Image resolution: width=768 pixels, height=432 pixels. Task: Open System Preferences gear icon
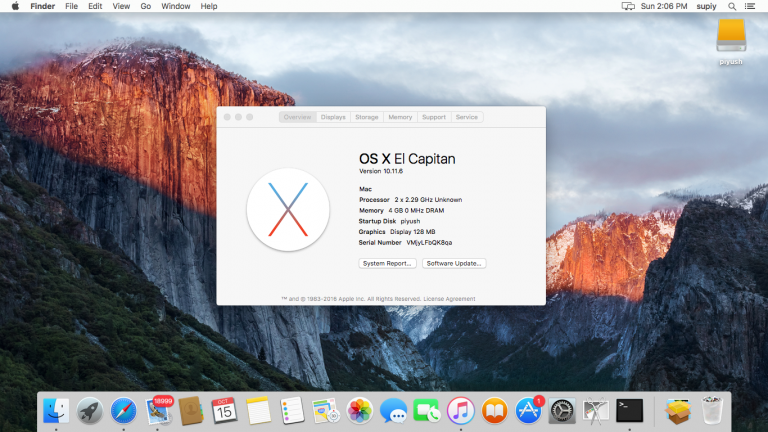point(562,410)
